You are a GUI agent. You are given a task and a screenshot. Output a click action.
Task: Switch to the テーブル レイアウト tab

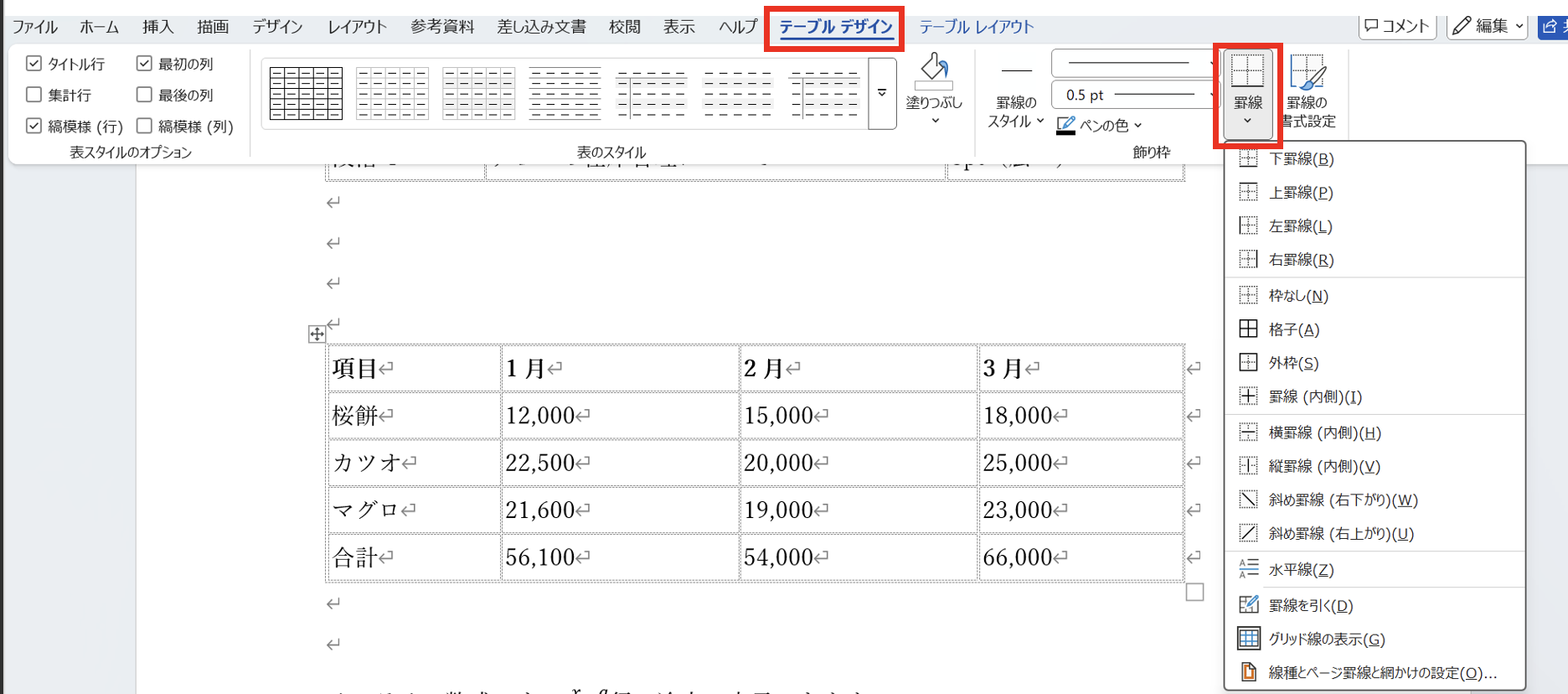(x=976, y=27)
